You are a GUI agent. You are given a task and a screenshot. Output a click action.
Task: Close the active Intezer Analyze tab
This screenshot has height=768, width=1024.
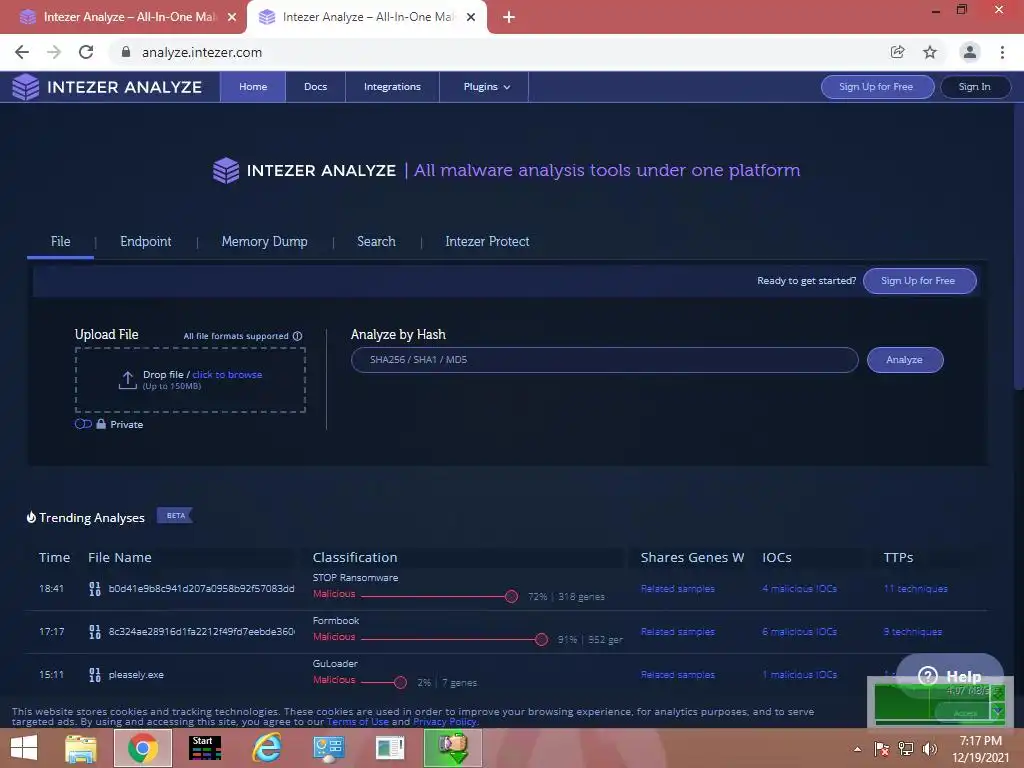[x=471, y=17]
